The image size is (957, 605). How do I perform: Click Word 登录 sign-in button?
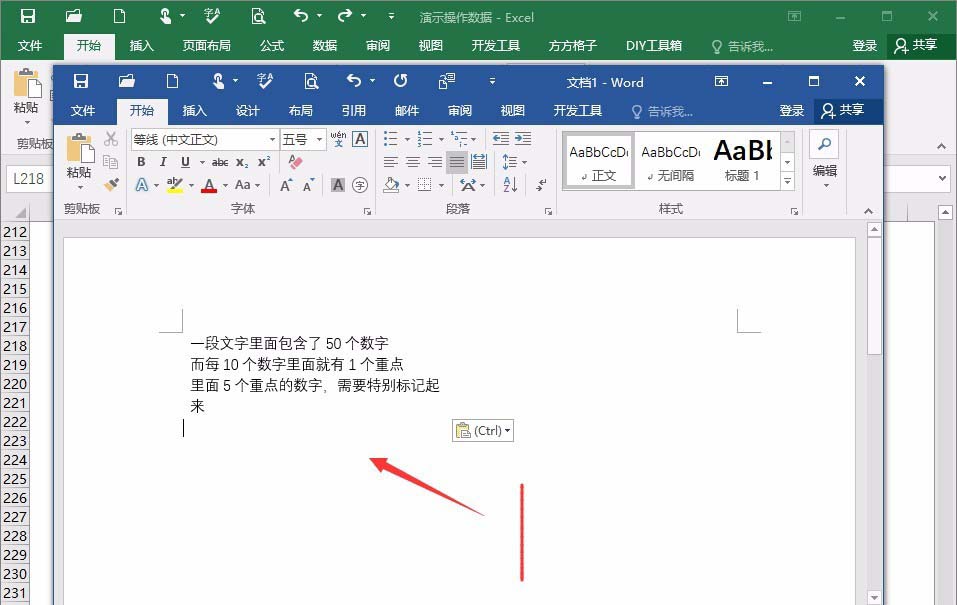[791, 110]
